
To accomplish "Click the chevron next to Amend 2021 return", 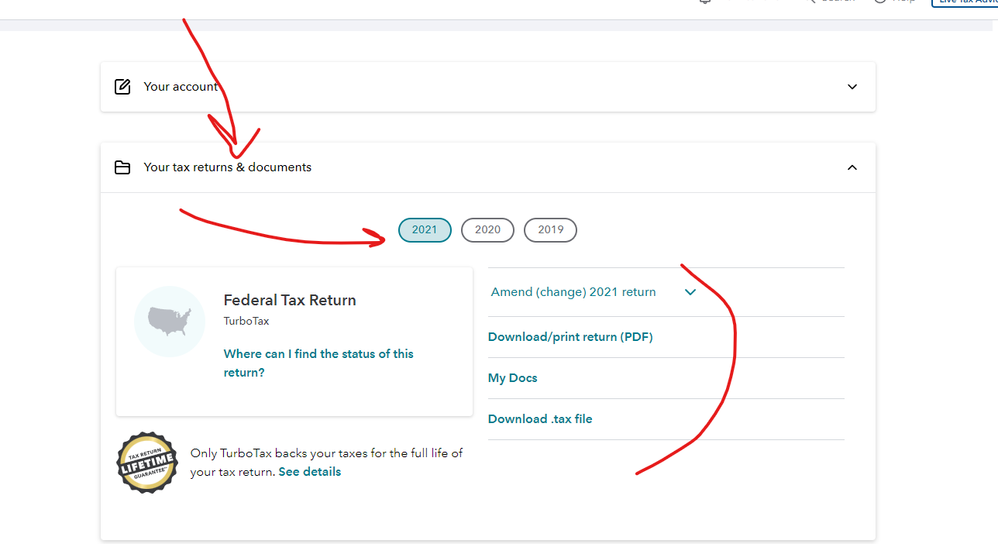I will click(690, 292).
